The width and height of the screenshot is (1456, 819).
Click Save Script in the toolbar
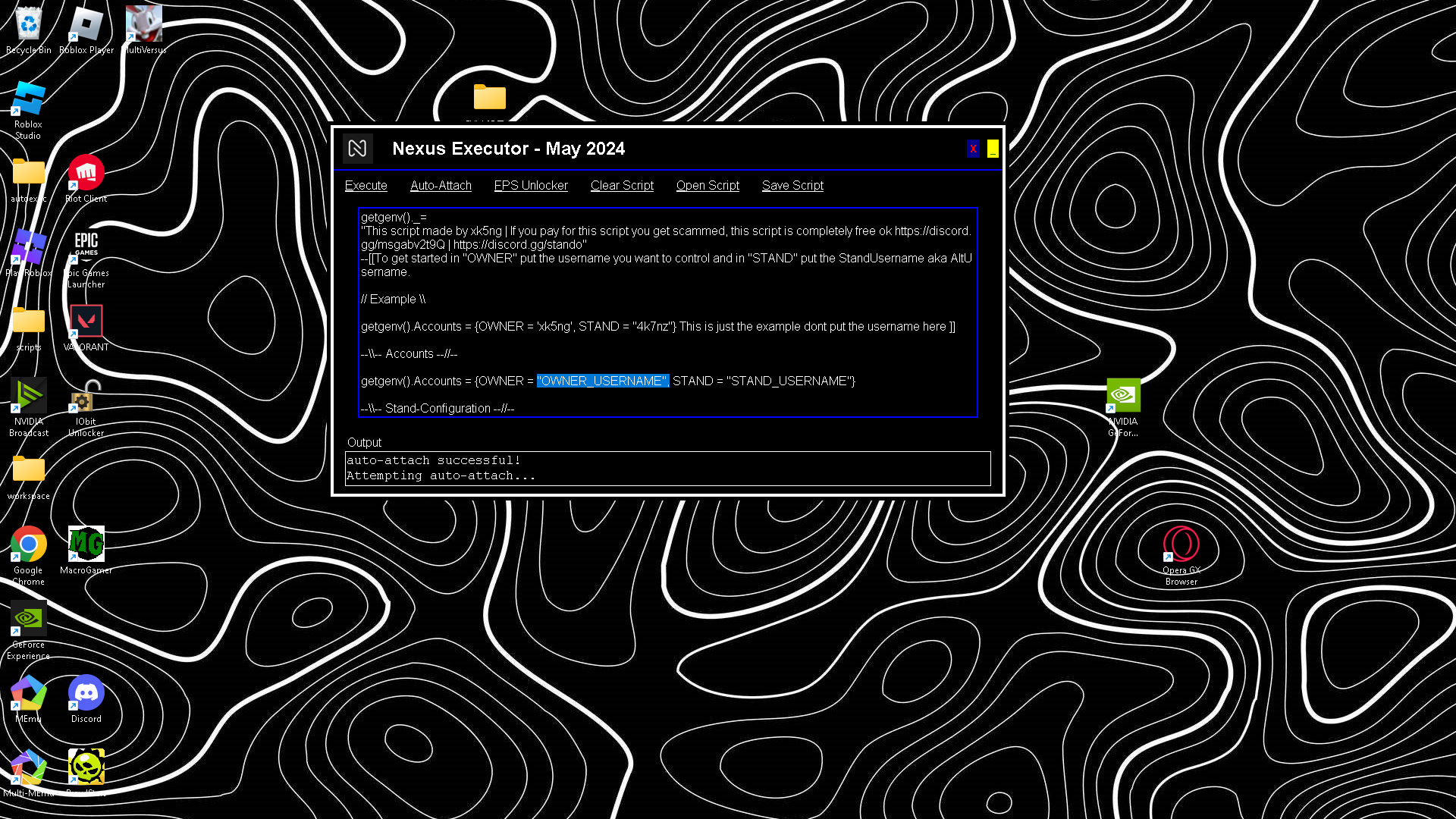(792, 186)
